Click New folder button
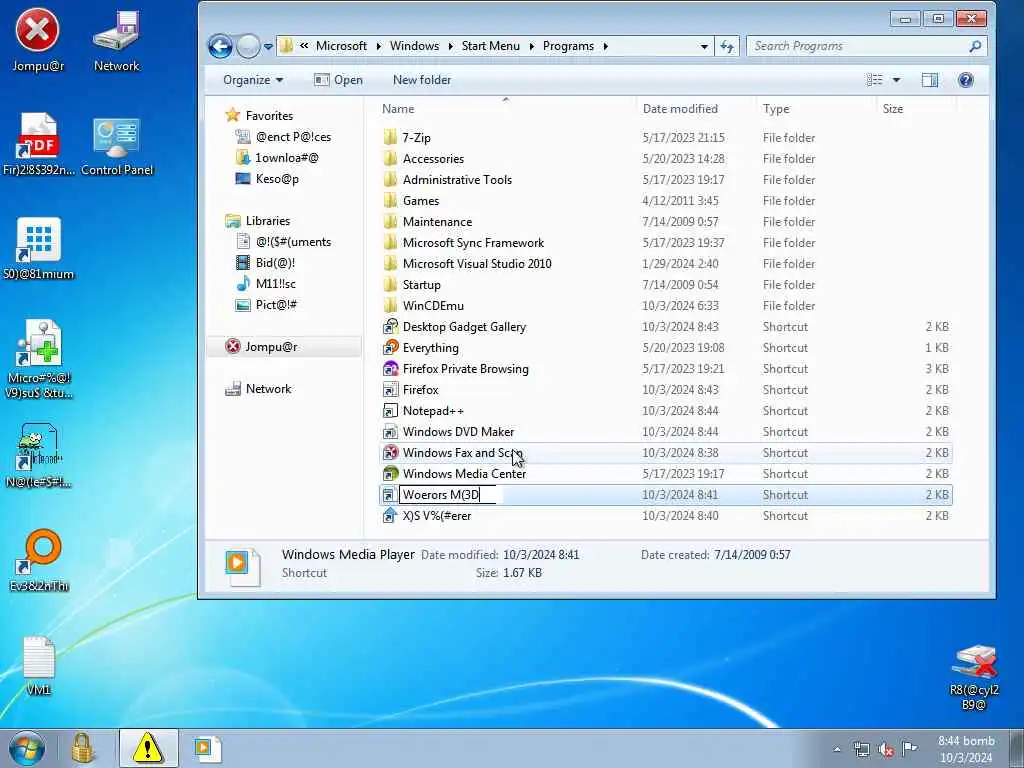 422,80
